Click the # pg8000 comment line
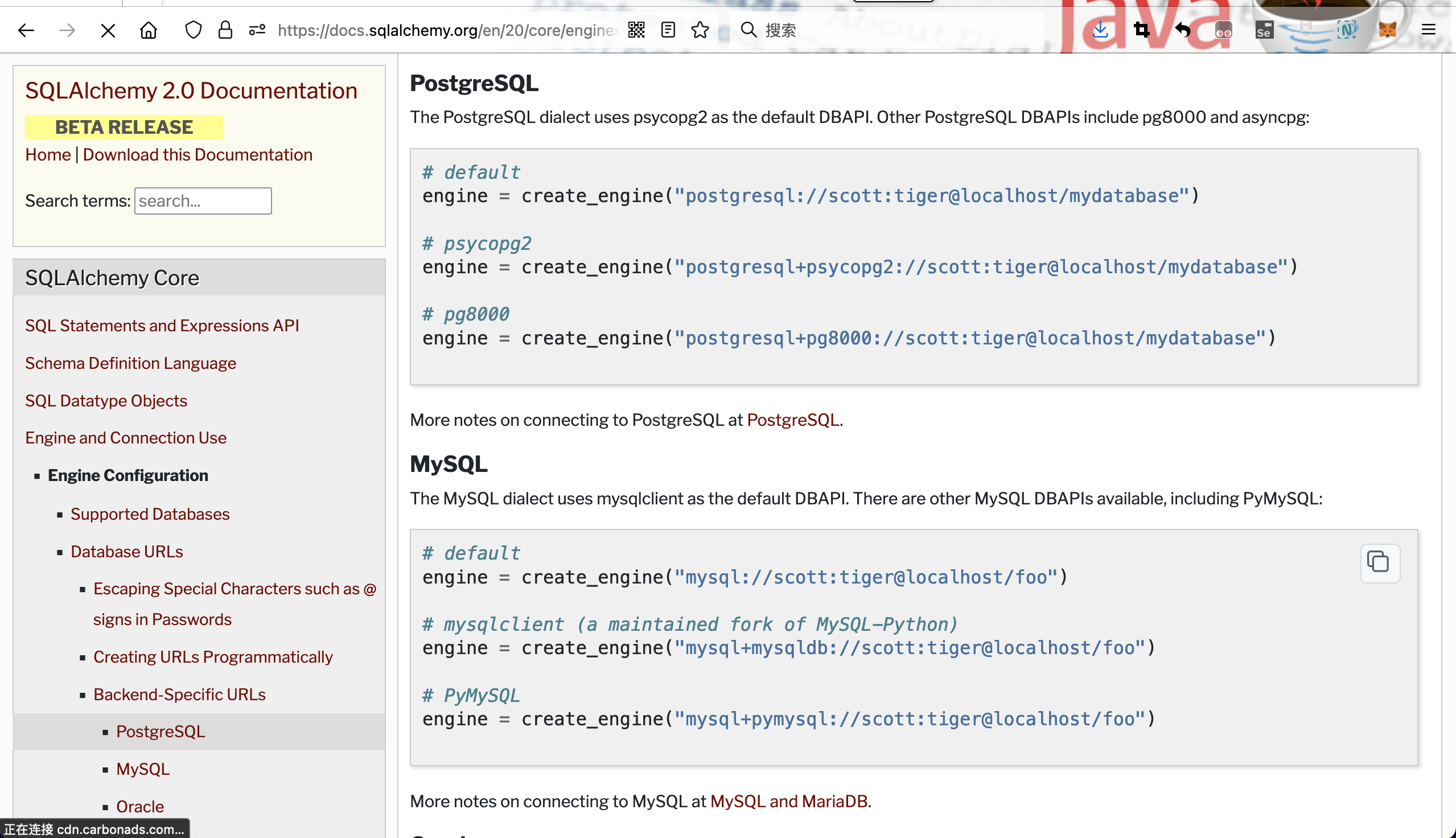 coord(466,314)
